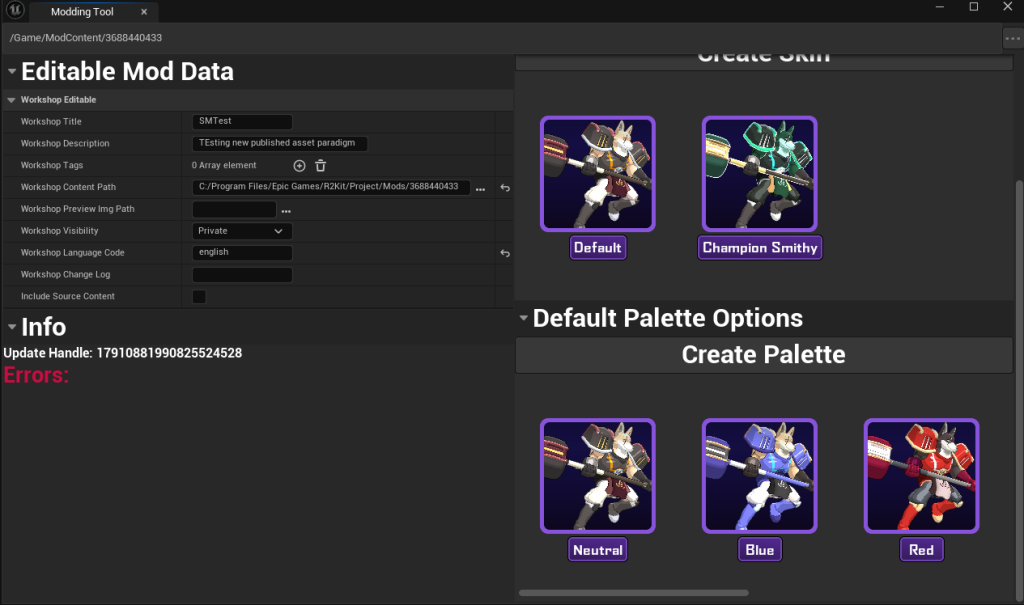Image resolution: width=1024 pixels, height=605 pixels.
Task: Open the Workshop Visibility dropdown
Action: (x=242, y=231)
